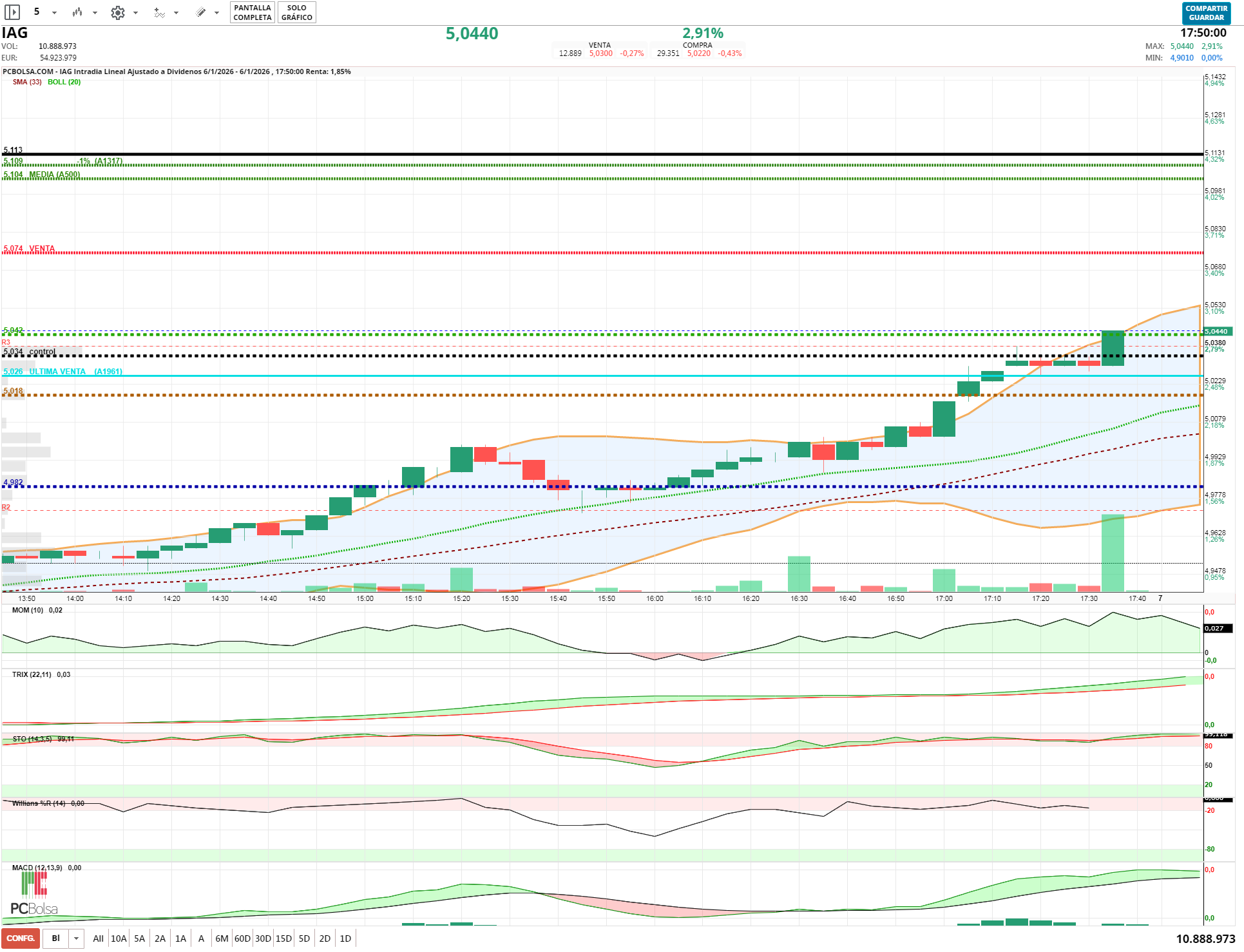The image size is (1244, 952).
Task: Click the candlestick chart type icon
Action: [77, 12]
